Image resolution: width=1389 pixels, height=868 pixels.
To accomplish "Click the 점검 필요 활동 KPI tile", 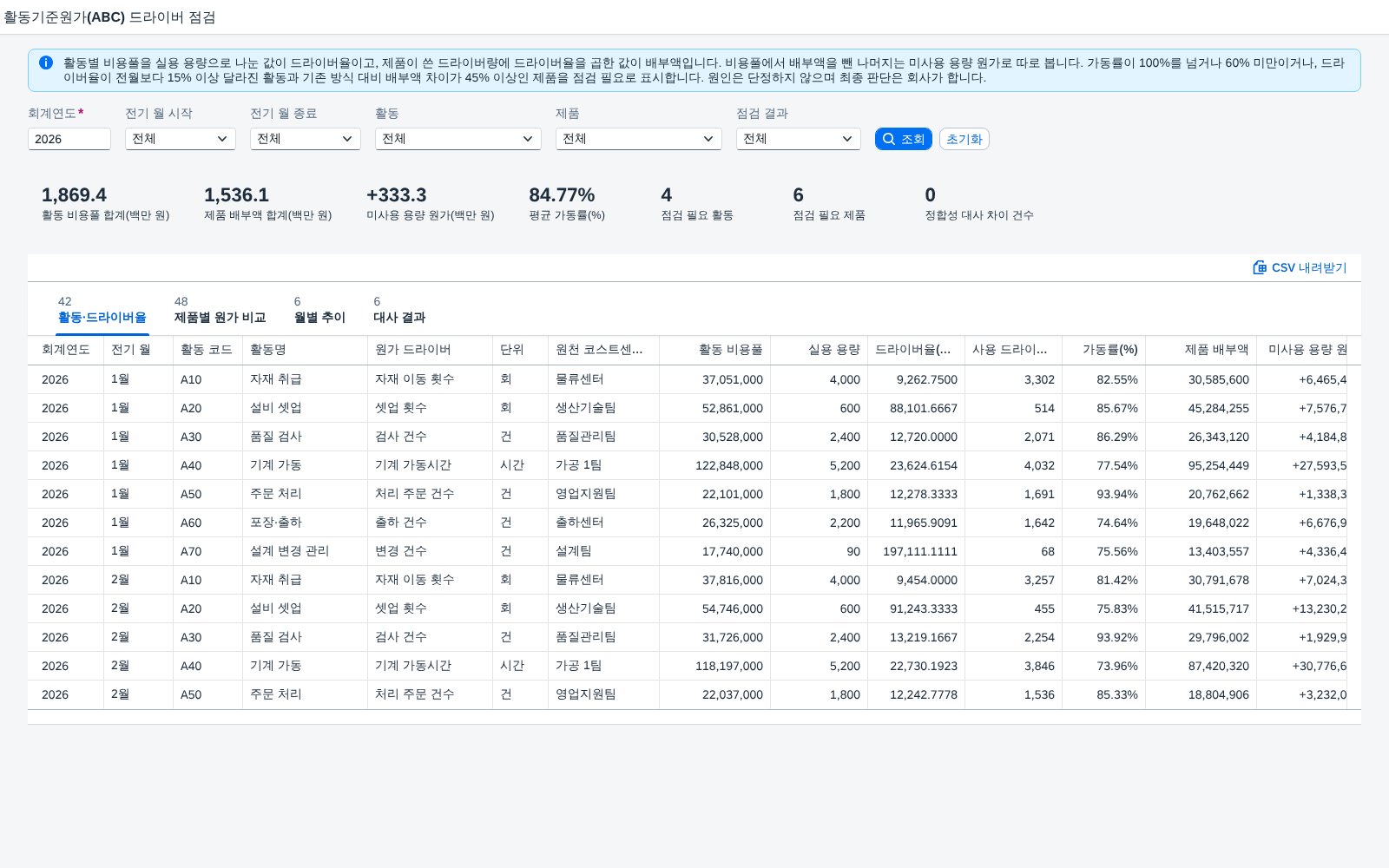I will click(697, 204).
